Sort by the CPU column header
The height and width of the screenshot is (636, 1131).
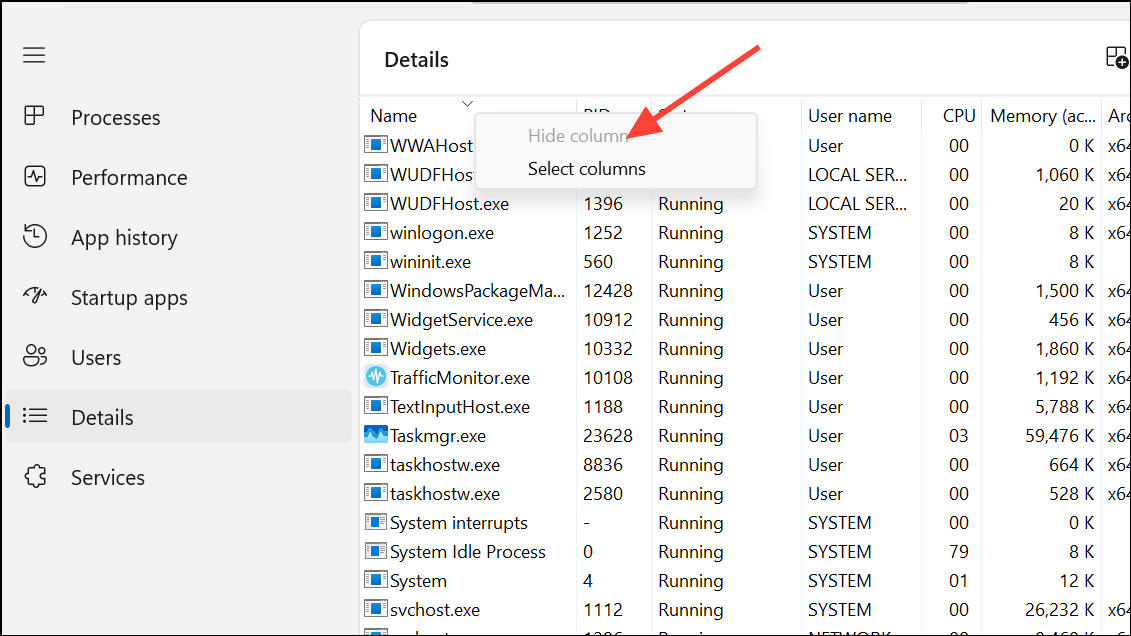[x=958, y=116]
